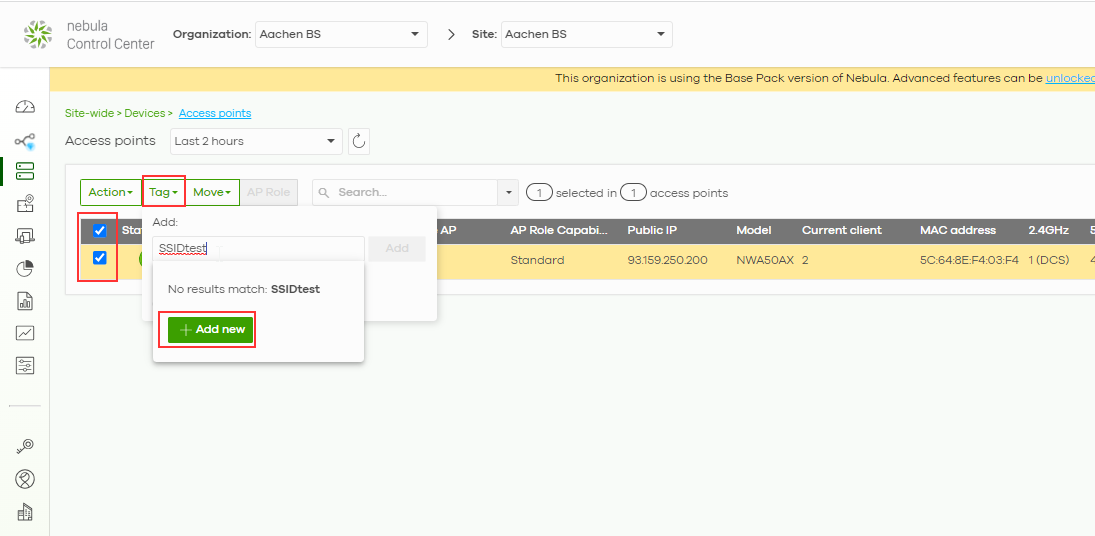
Task: Uncheck the access point row checkbox
Action: [99, 259]
